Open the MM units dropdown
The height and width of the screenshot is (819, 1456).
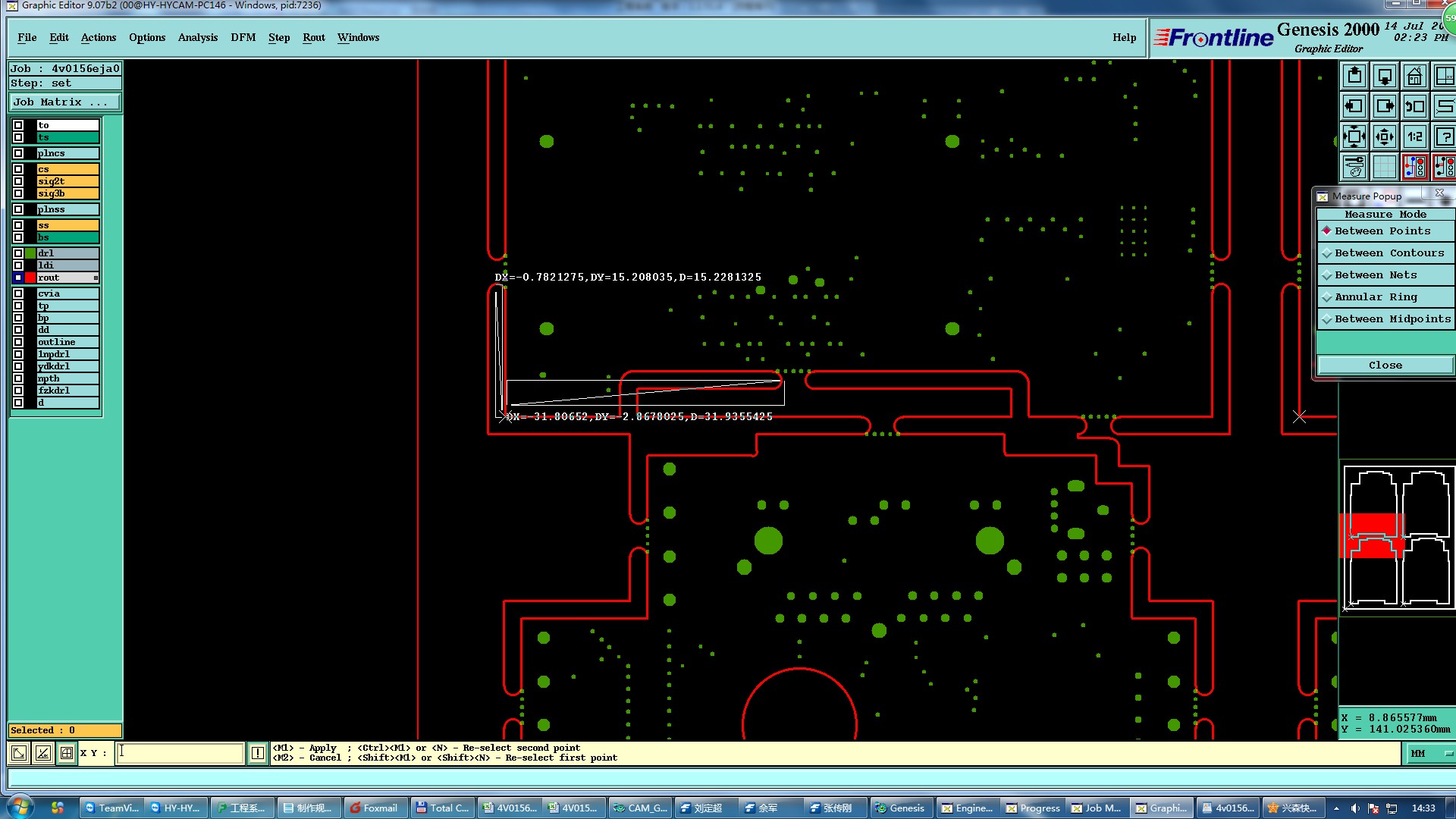click(1429, 753)
